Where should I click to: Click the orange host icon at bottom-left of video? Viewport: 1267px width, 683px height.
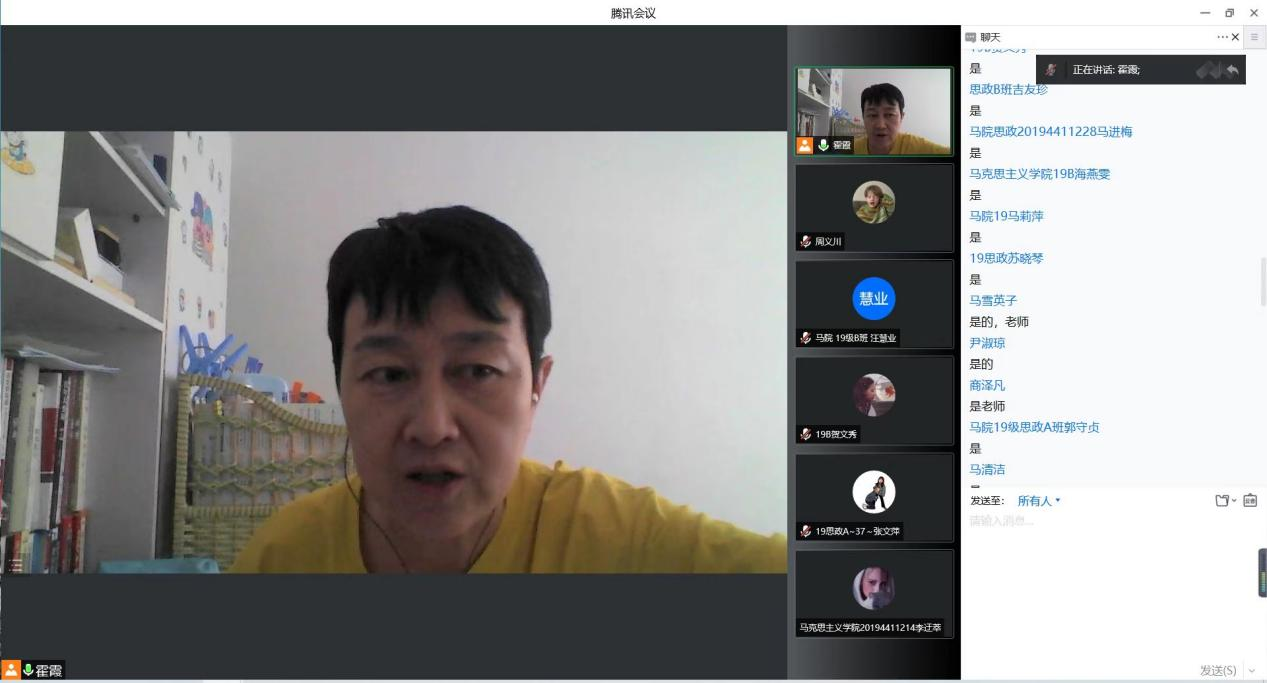(10, 670)
